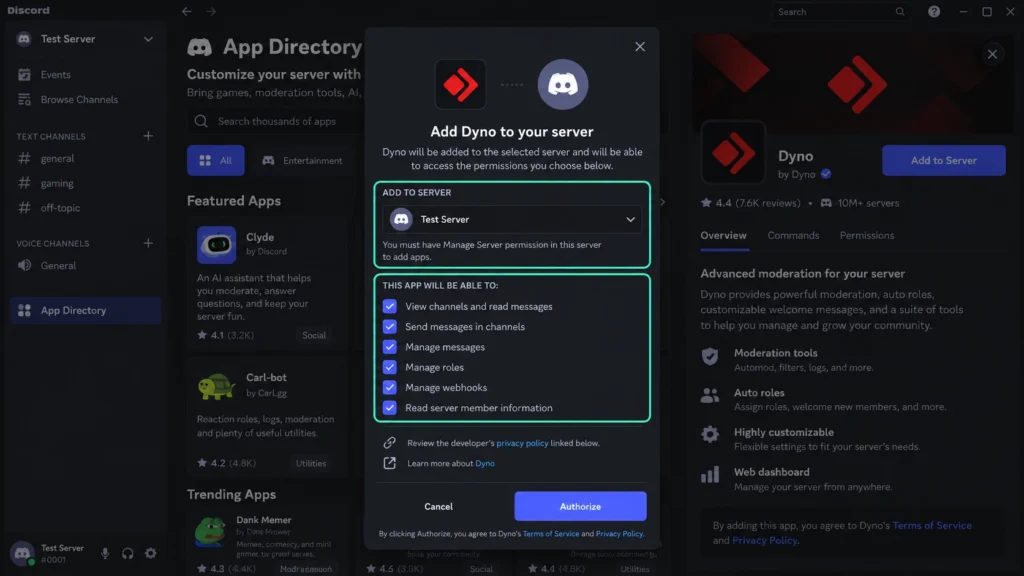The image size is (1024, 576).
Task: Open the help question mark icon
Action: coord(934,11)
